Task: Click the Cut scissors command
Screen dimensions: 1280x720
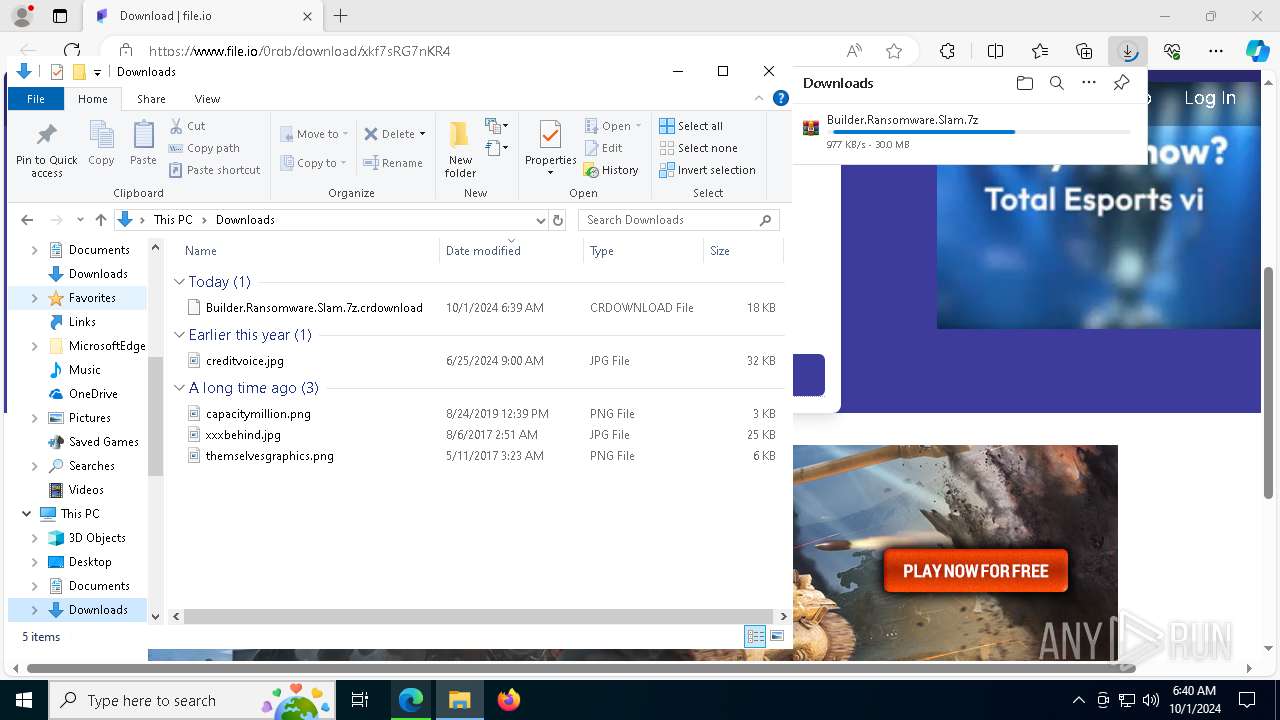Action: pyautogui.click(x=188, y=126)
